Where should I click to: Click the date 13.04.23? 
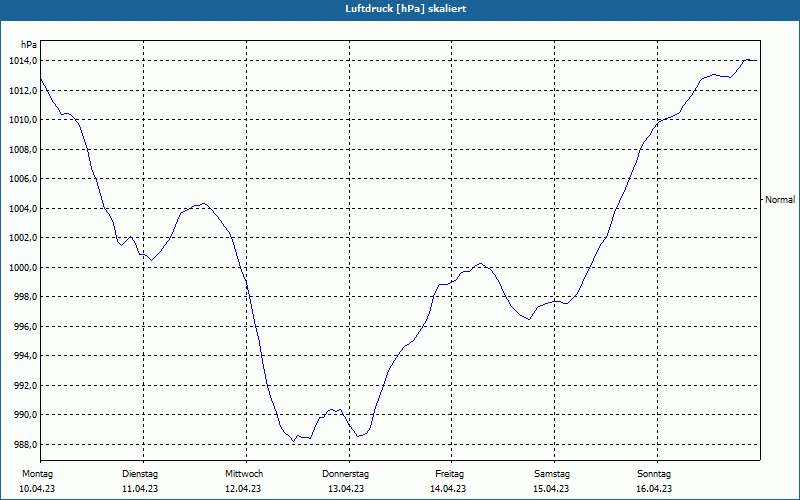click(346, 489)
